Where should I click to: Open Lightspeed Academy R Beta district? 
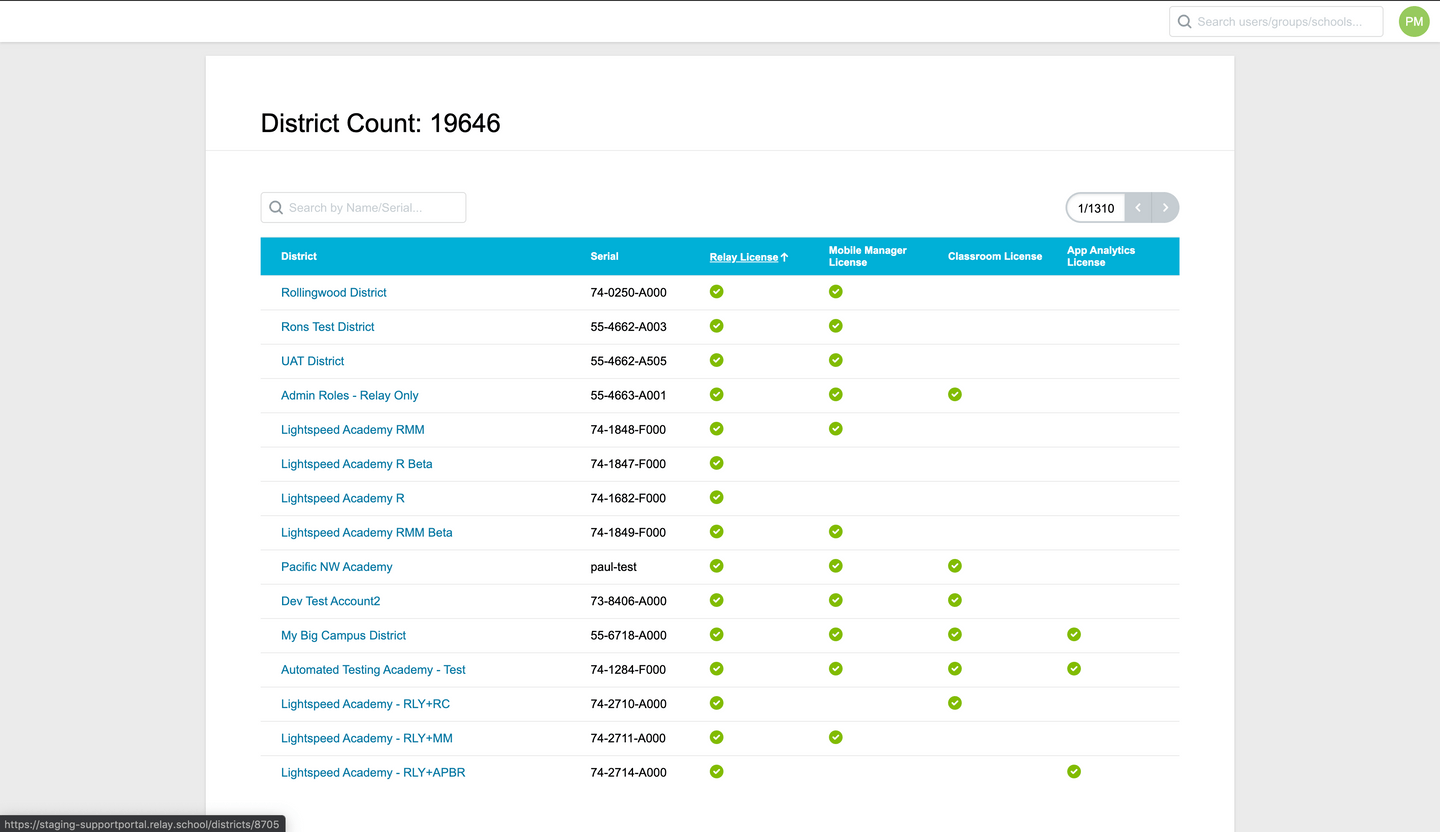pyautogui.click(x=357, y=464)
